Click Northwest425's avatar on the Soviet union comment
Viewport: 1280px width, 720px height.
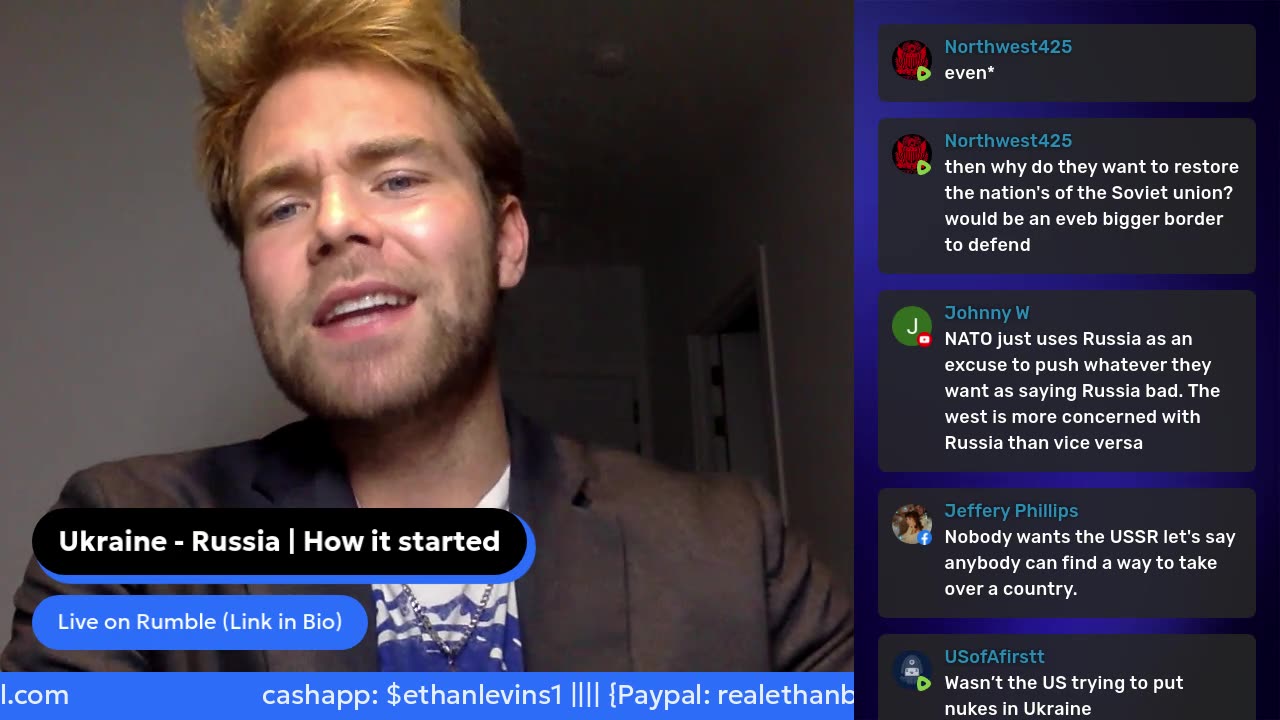click(911, 154)
